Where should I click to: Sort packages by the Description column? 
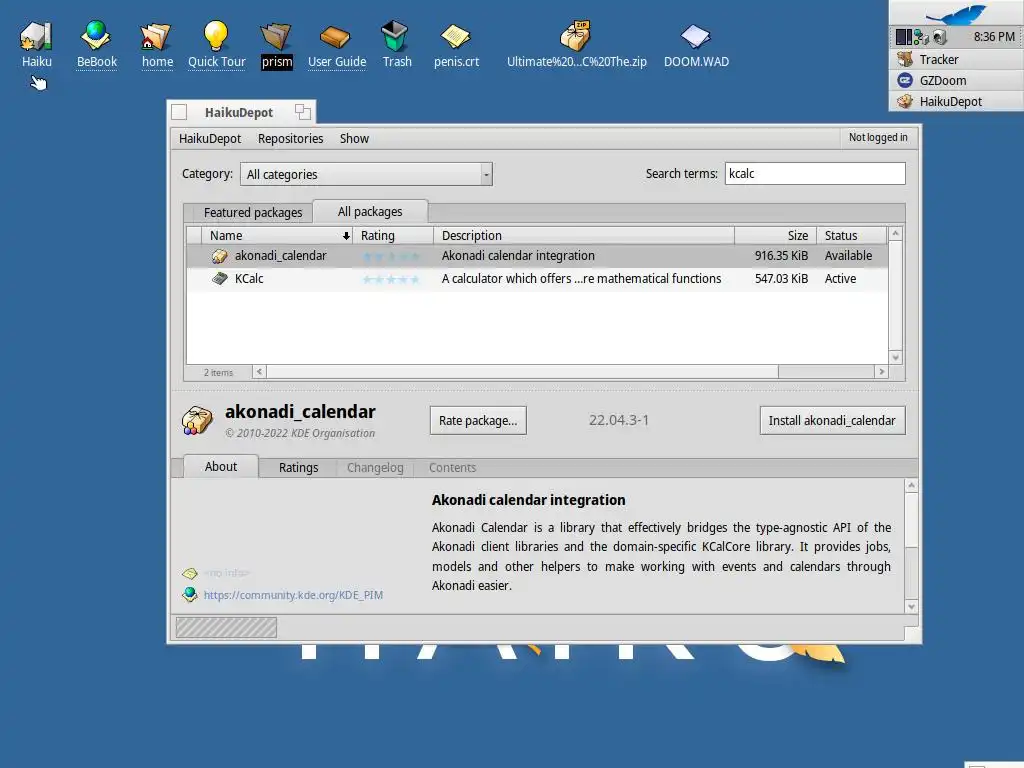click(584, 235)
